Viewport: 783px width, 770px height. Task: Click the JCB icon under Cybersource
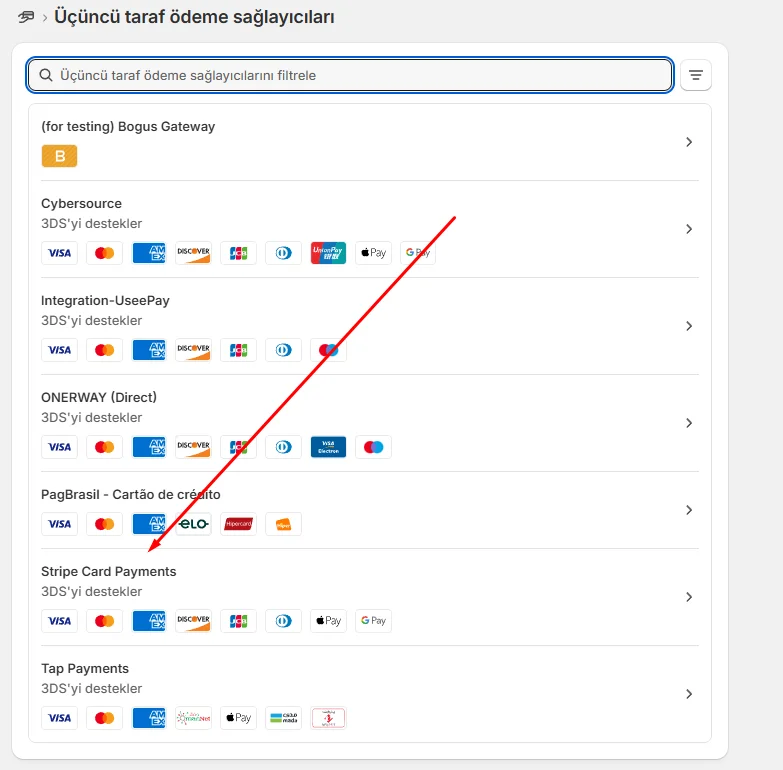(x=239, y=253)
